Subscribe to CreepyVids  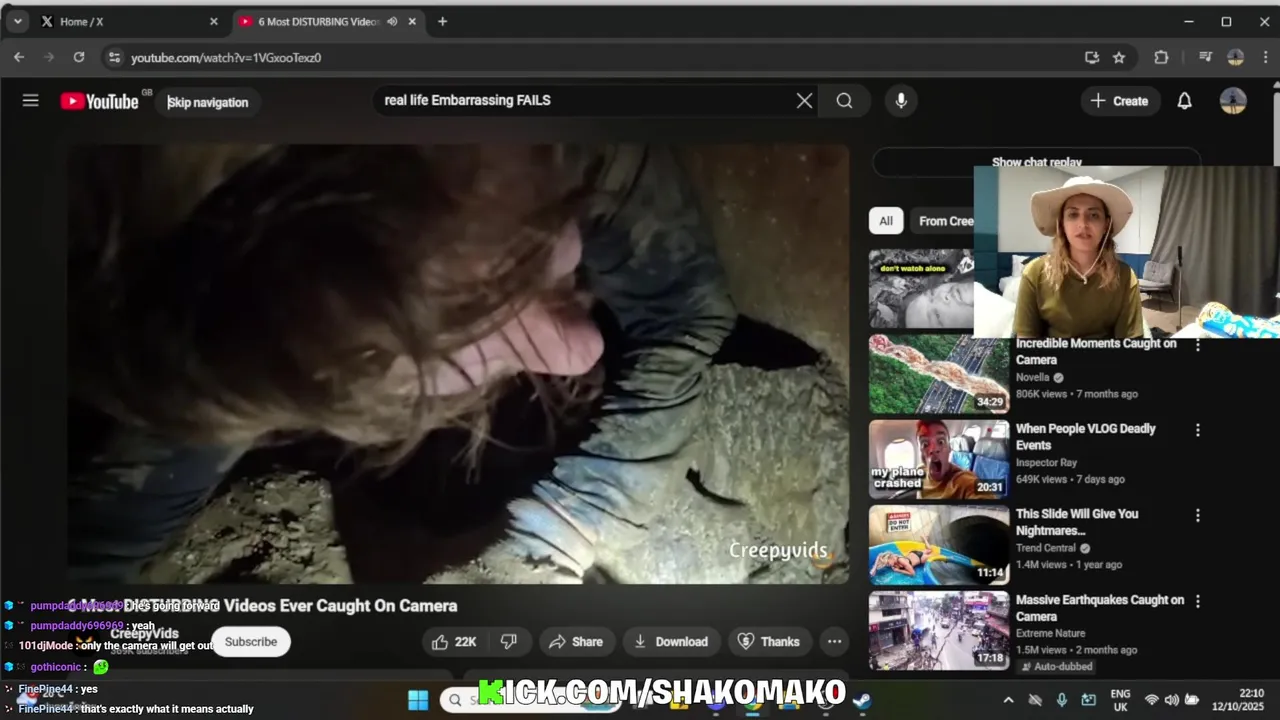pos(251,642)
